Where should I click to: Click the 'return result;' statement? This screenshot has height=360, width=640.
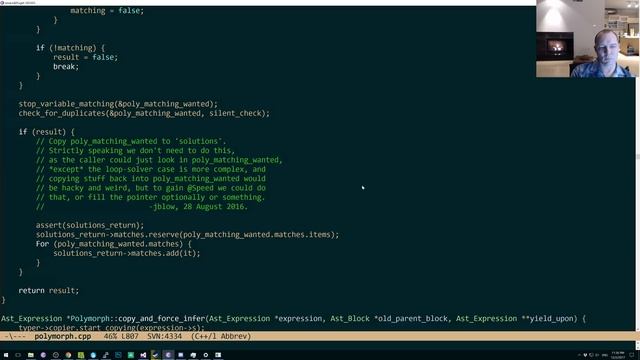click(49, 291)
